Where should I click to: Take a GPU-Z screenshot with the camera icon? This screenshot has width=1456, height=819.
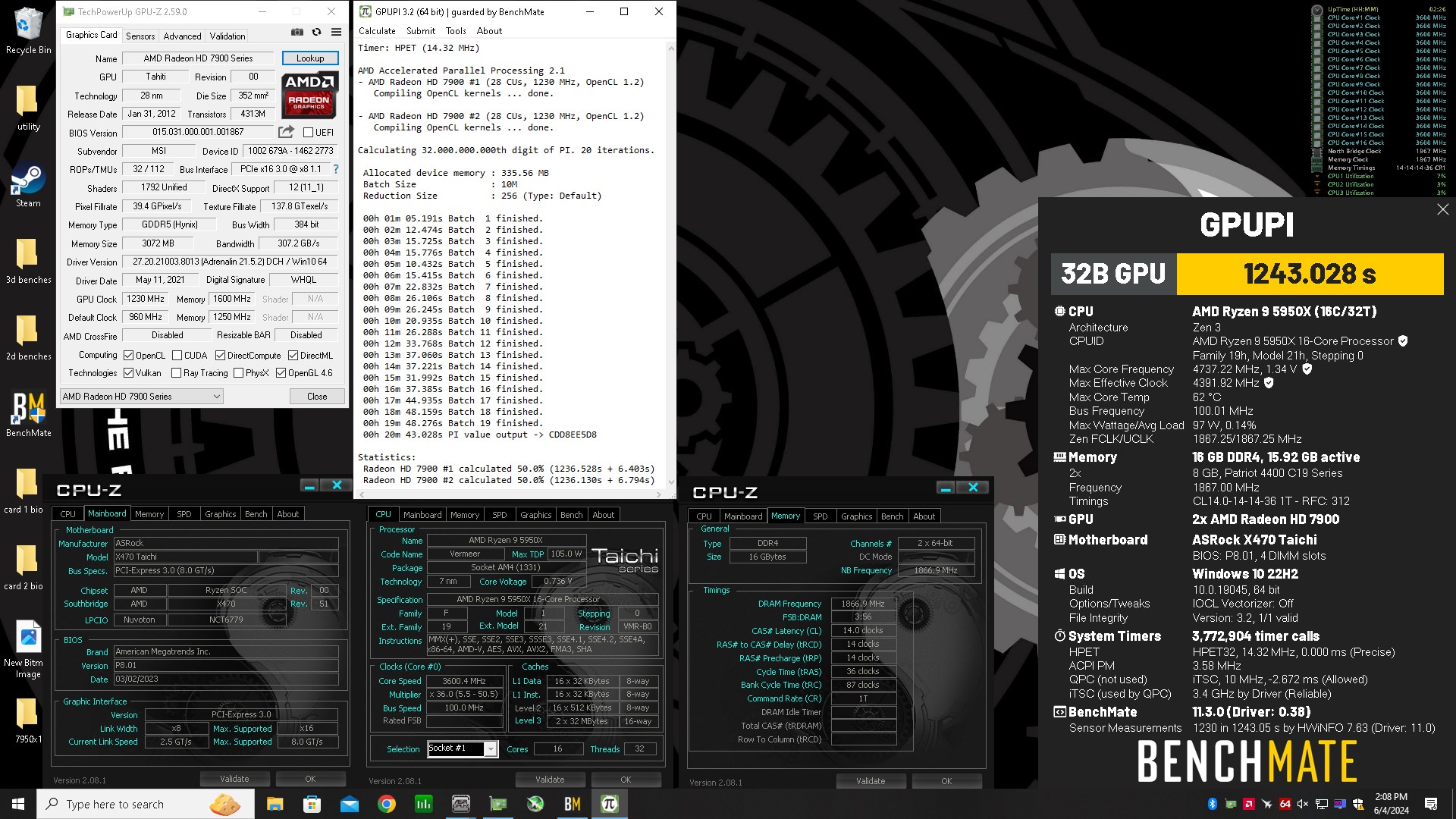pyautogui.click(x=297, y=33)
